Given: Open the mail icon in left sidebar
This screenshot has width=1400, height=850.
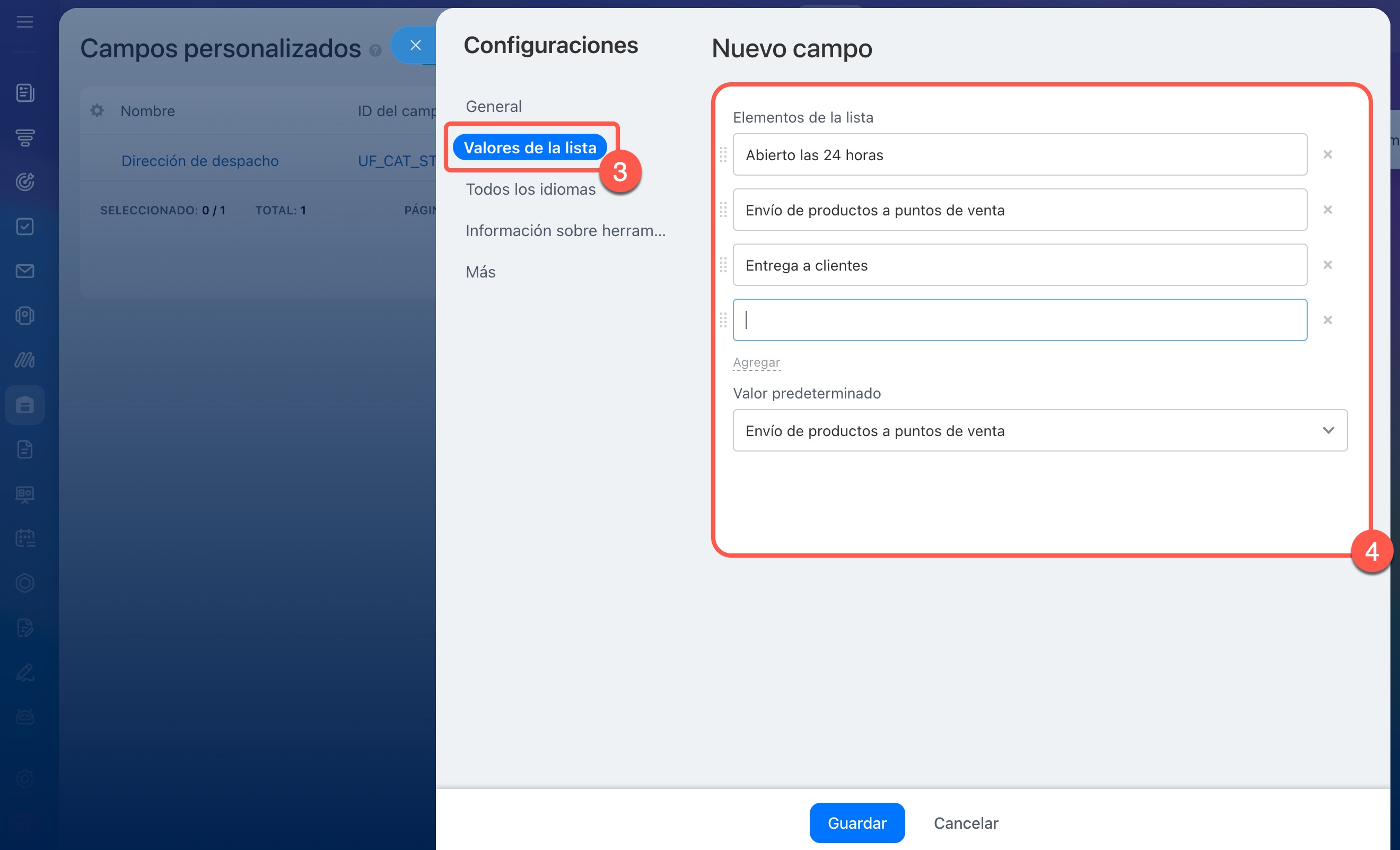Looking at the screenshot, I should coord(25,271).
